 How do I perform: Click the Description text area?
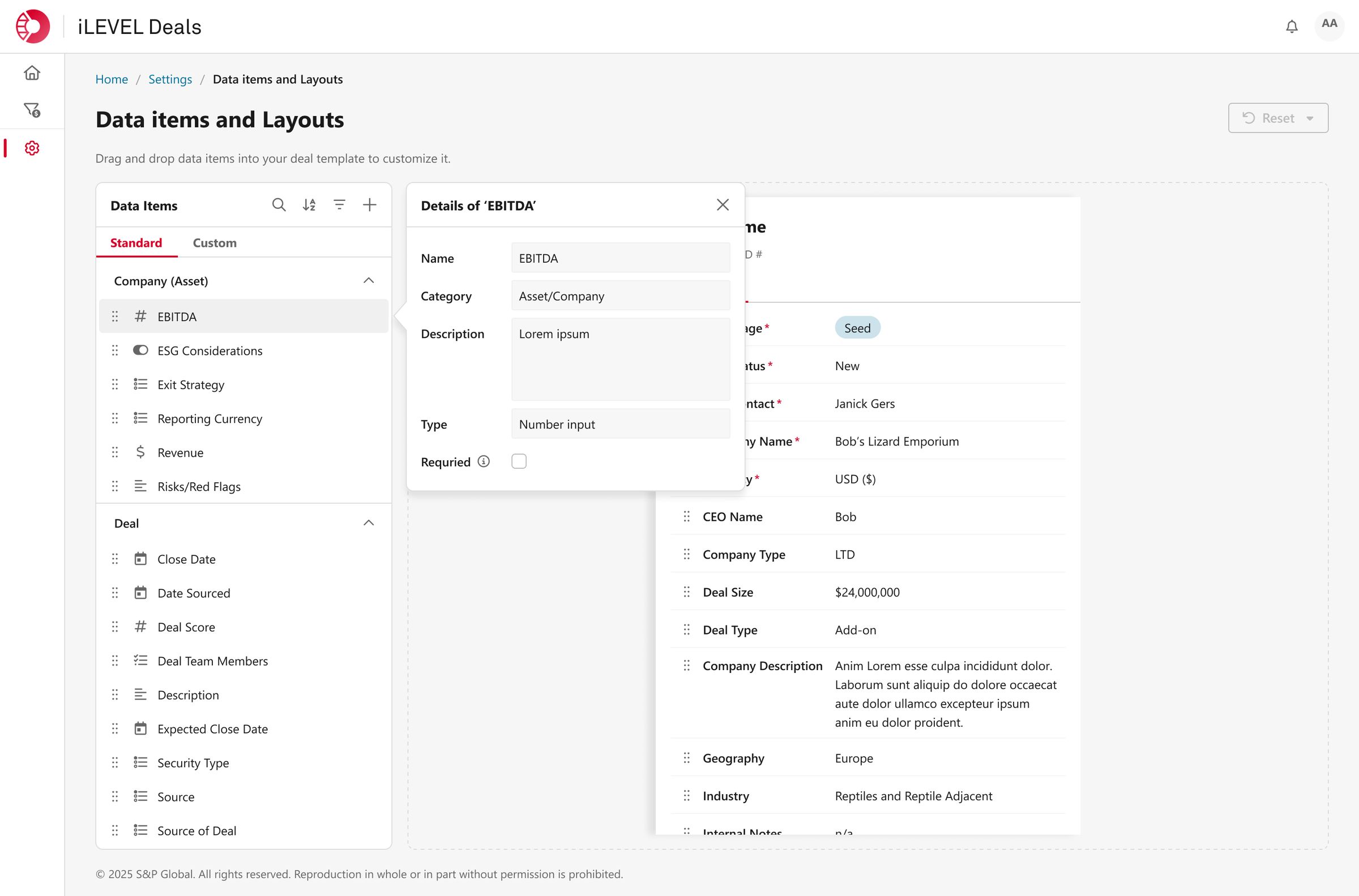coord(621,359)
